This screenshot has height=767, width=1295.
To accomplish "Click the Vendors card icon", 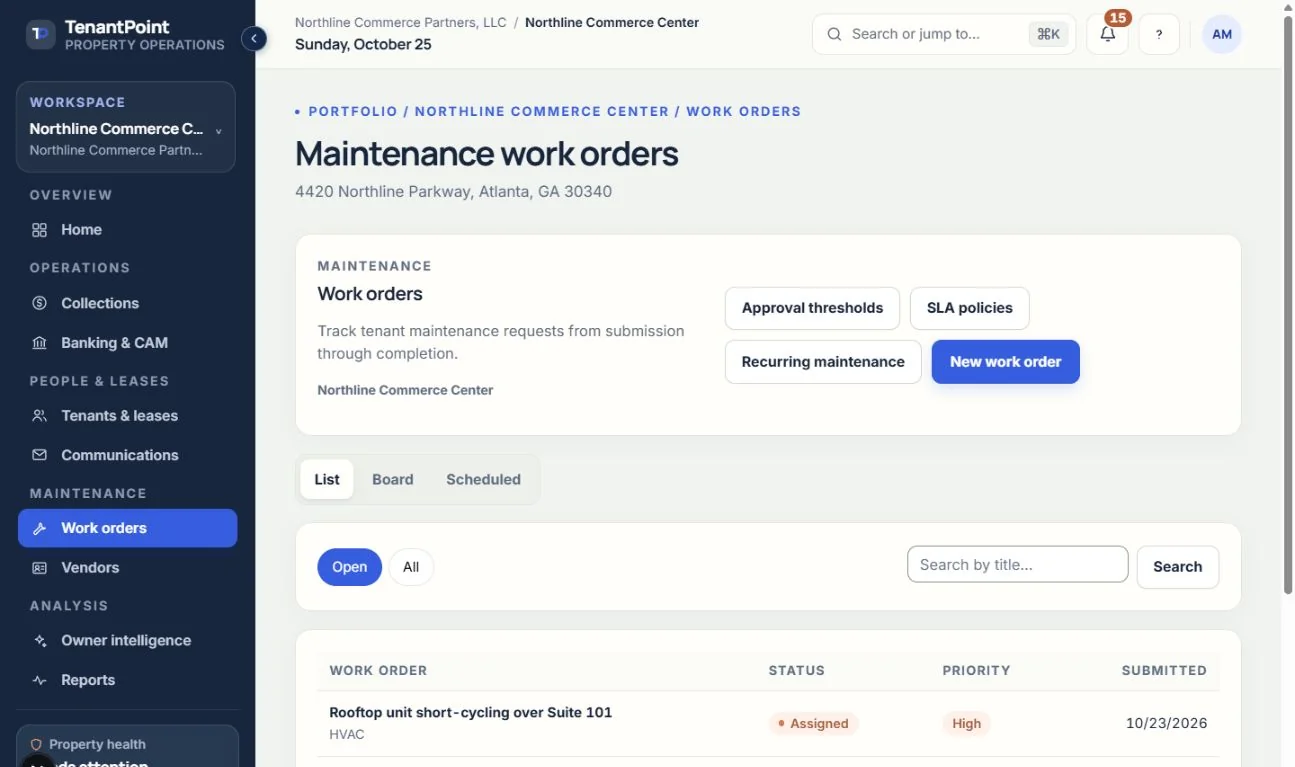I will point(40,568).
